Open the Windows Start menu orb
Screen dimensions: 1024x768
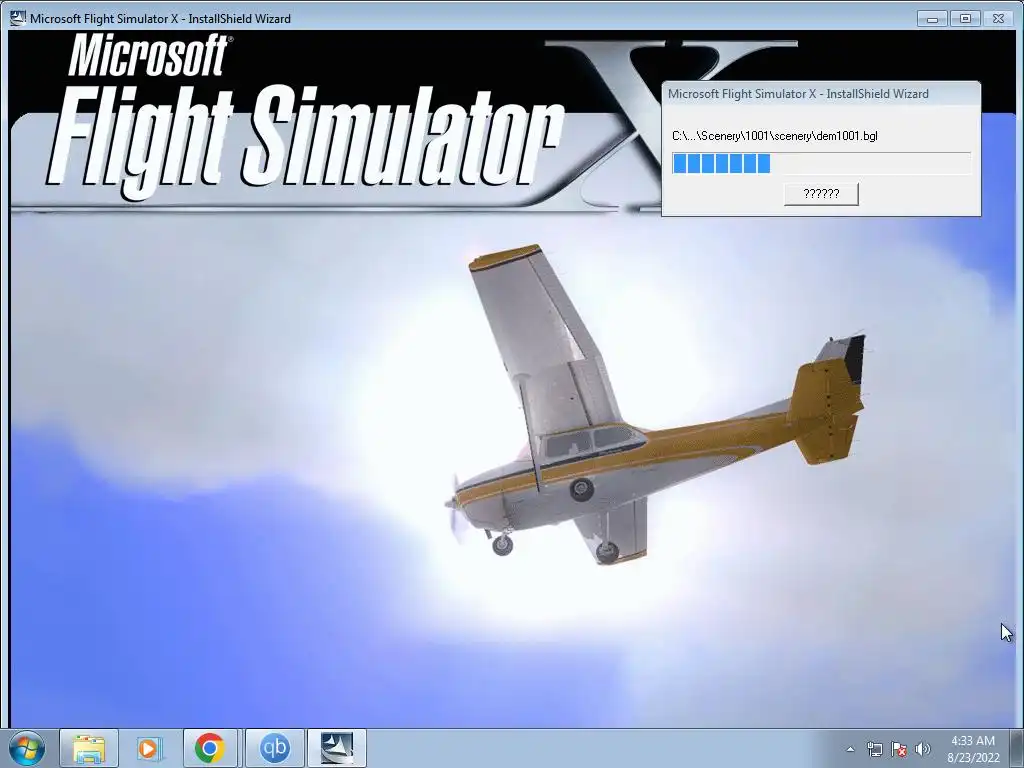point(27,748)
